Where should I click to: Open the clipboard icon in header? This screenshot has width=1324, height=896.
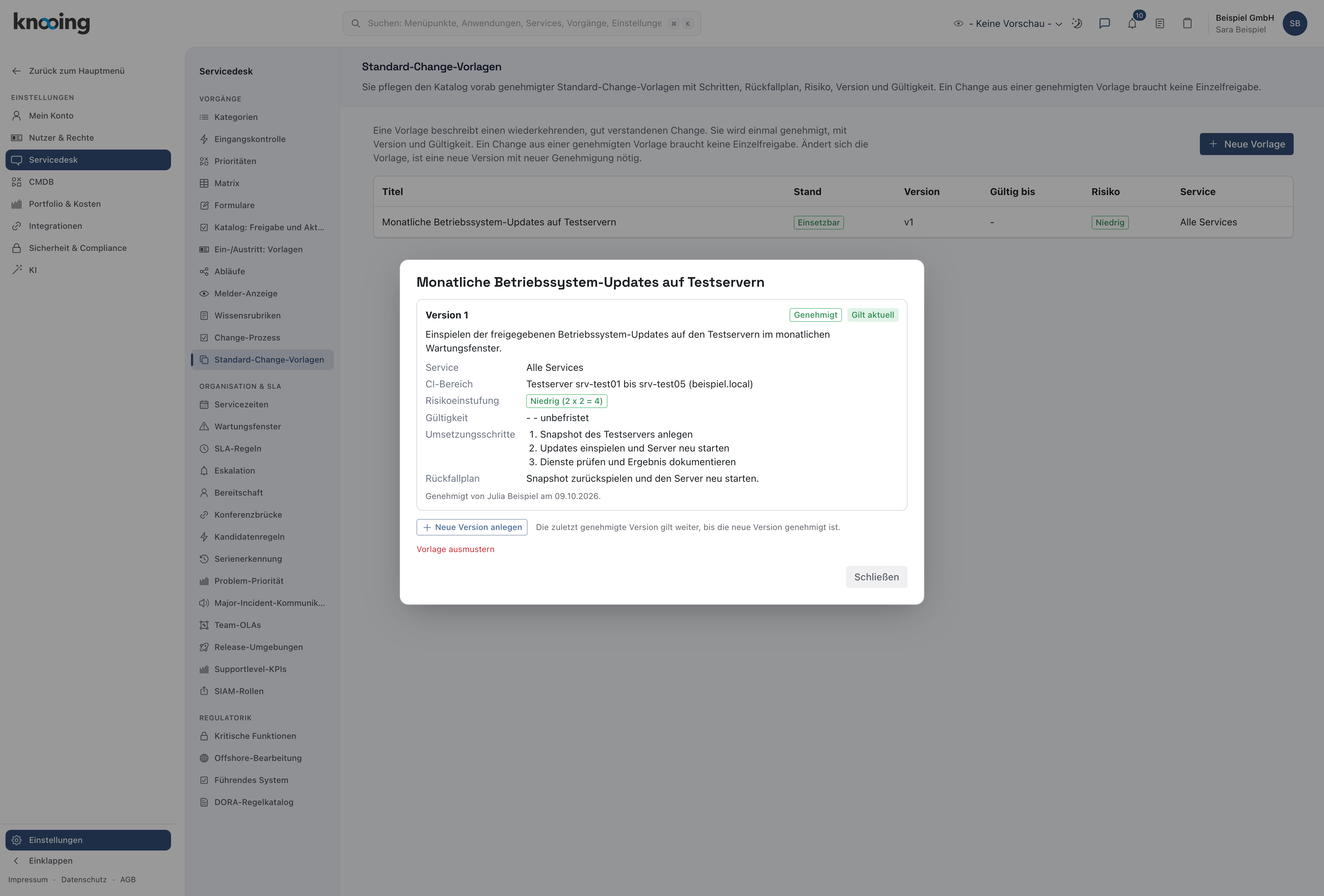pos(1187,23)
